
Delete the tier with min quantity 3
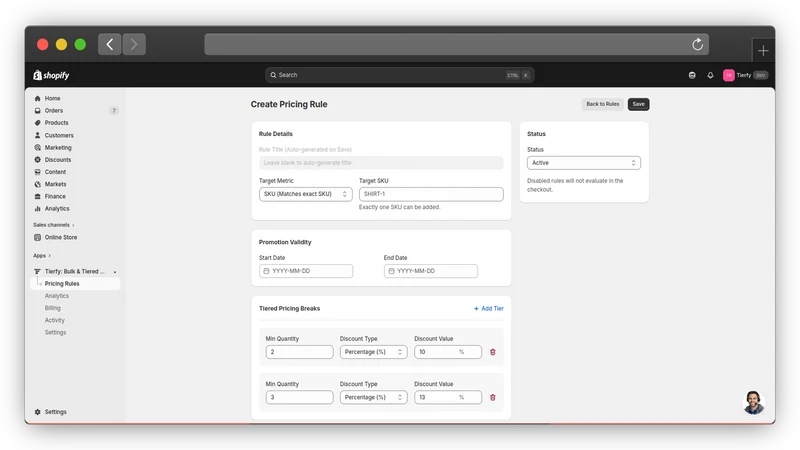(493, 397)
